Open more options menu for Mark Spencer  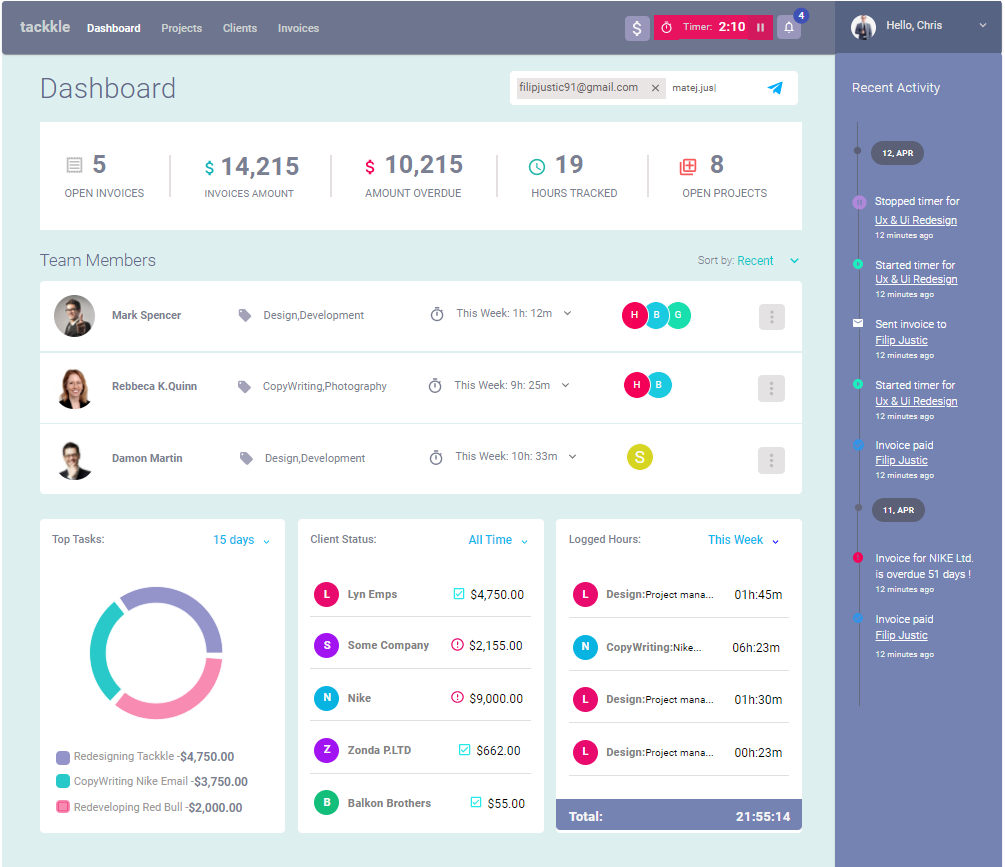772,317
